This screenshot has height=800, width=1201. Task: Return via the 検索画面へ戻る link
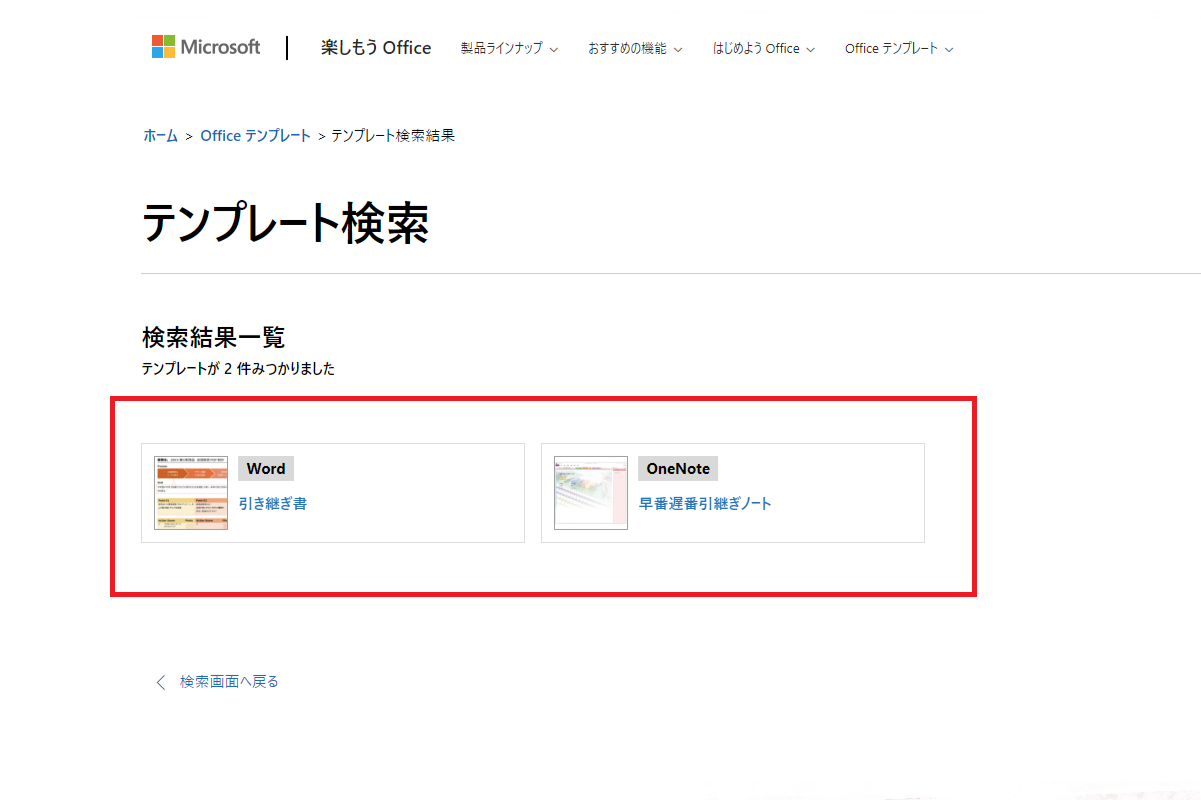(x=229, y=682)
